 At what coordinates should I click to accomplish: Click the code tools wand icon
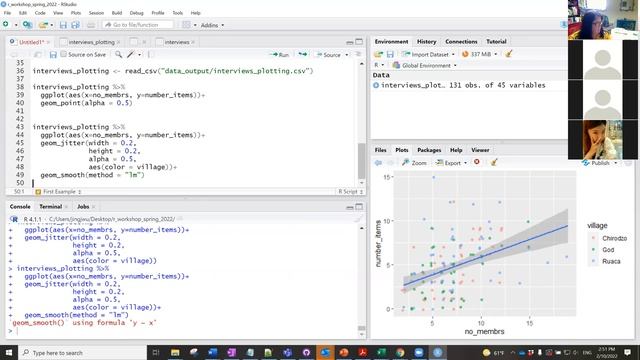click(x=131, y=54)
